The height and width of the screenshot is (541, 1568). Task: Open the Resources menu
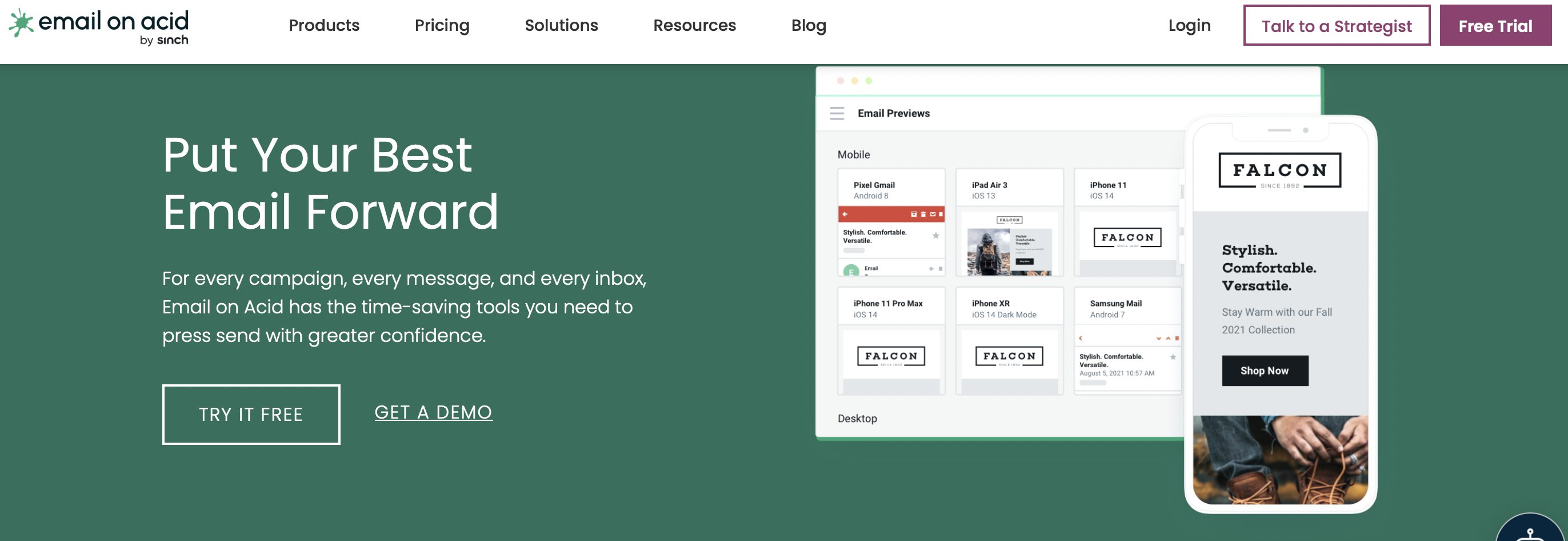click(x=694, y=26)
